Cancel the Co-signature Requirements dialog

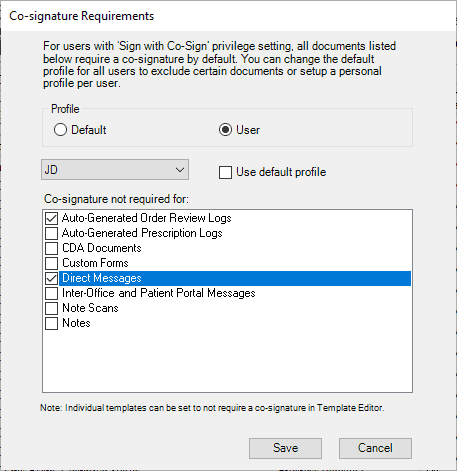(375, 448)
